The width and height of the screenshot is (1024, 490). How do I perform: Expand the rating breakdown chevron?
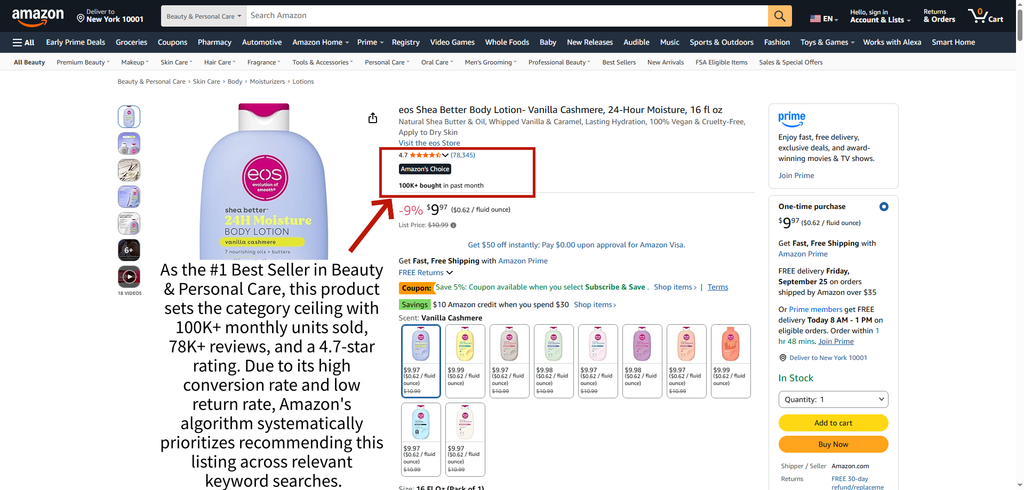point(445,155)
